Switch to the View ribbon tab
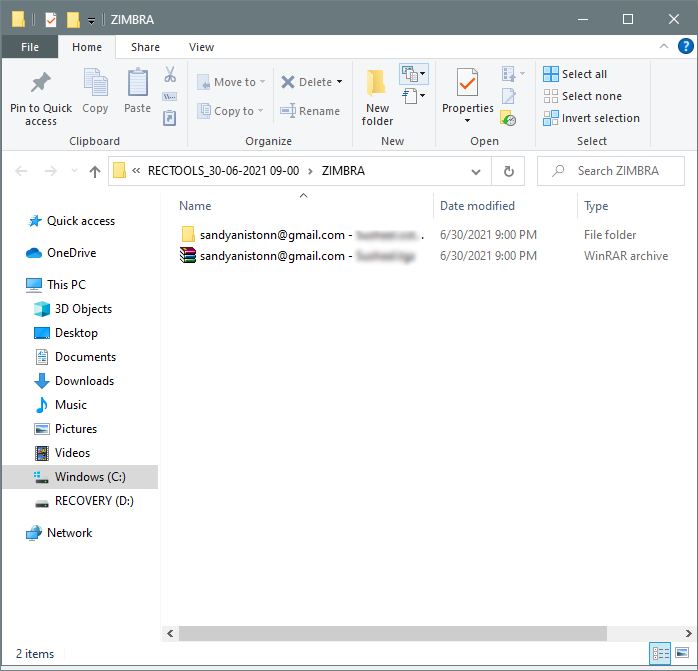Screen dimensions: 698x671 201,47
